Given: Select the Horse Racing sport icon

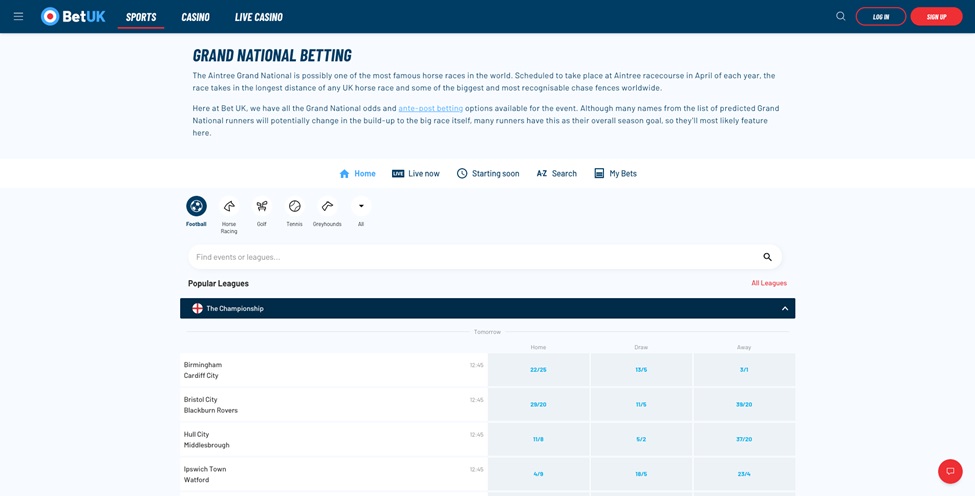Looking at the screenshot, I should (229, 206).
